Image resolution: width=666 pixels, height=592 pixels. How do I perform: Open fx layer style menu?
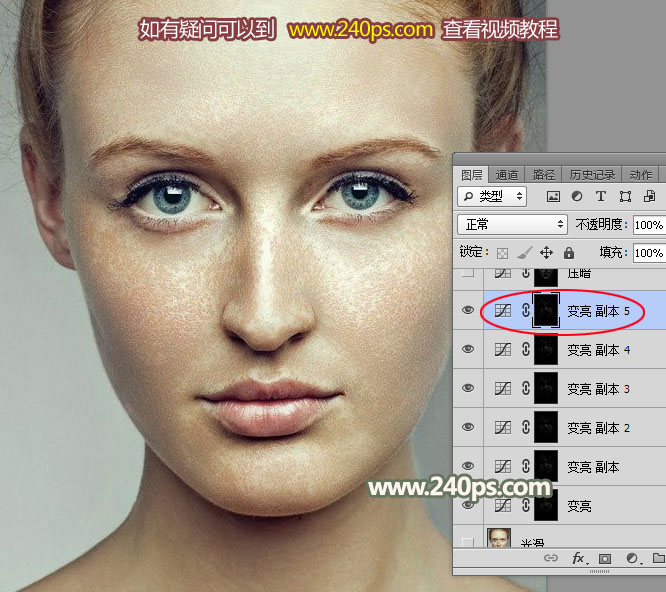(580, 558)
